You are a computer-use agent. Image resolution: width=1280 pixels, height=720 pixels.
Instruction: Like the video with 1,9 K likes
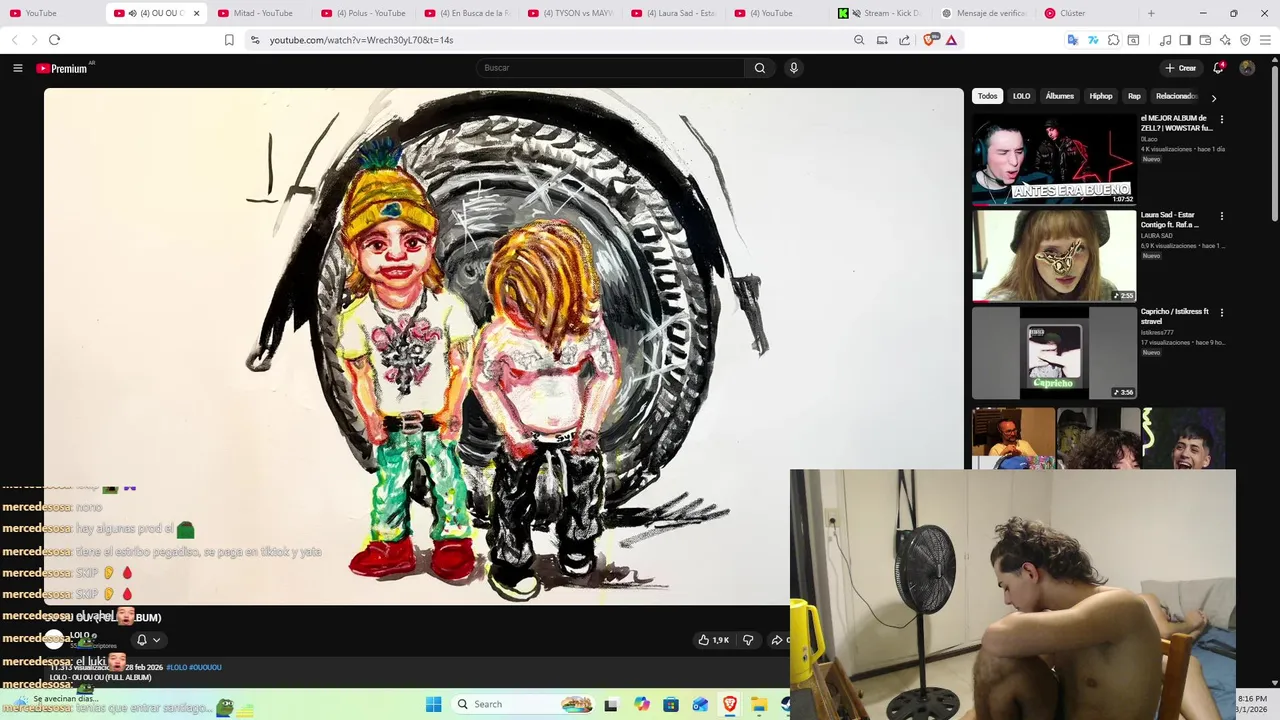point(714,640)
